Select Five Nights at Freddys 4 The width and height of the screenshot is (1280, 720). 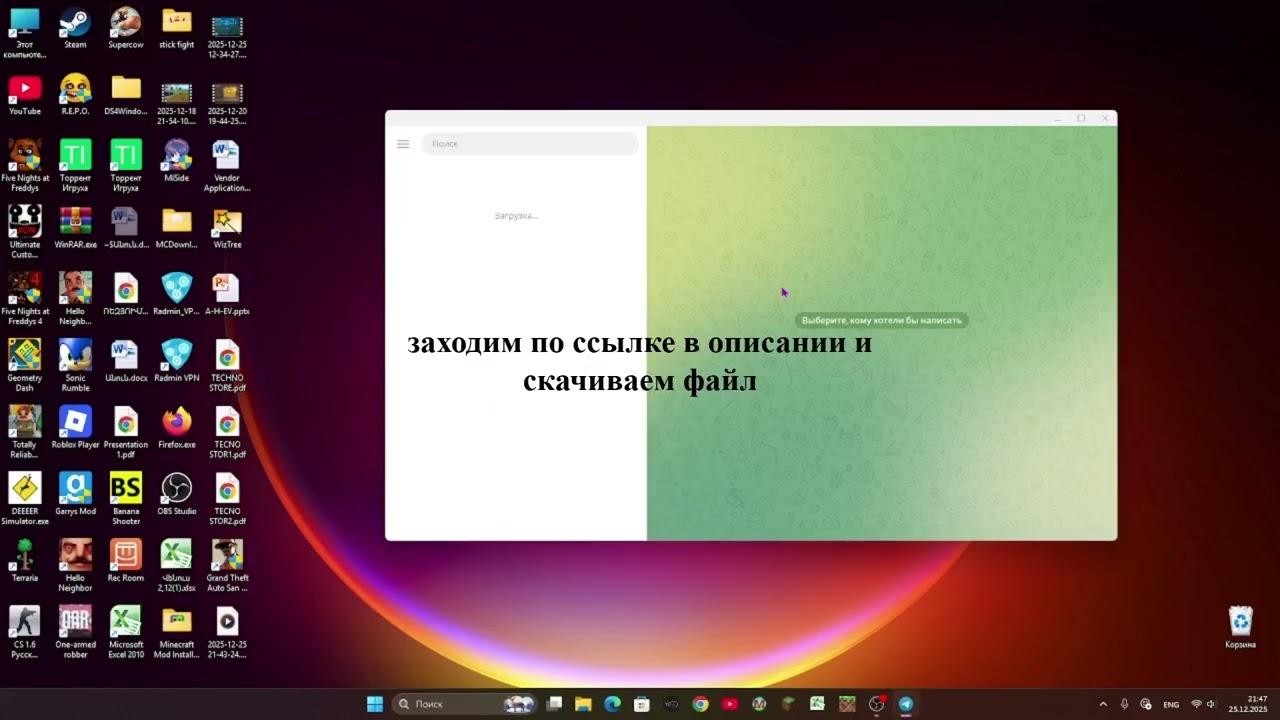25,298
